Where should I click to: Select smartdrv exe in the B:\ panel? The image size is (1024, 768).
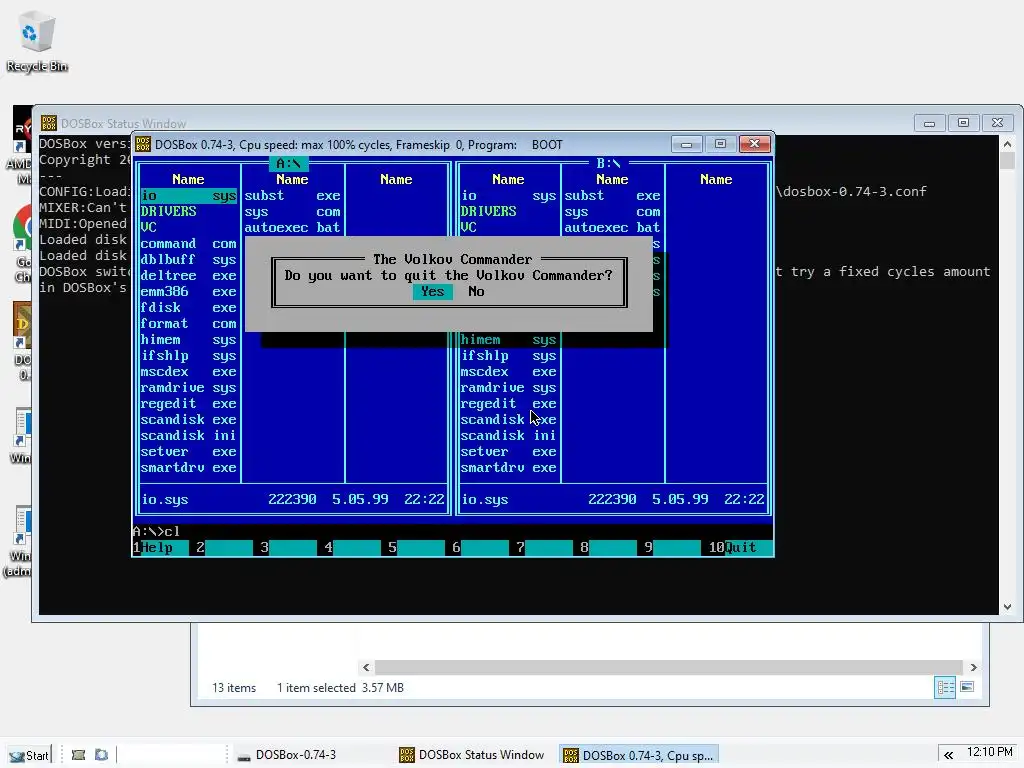509,467
